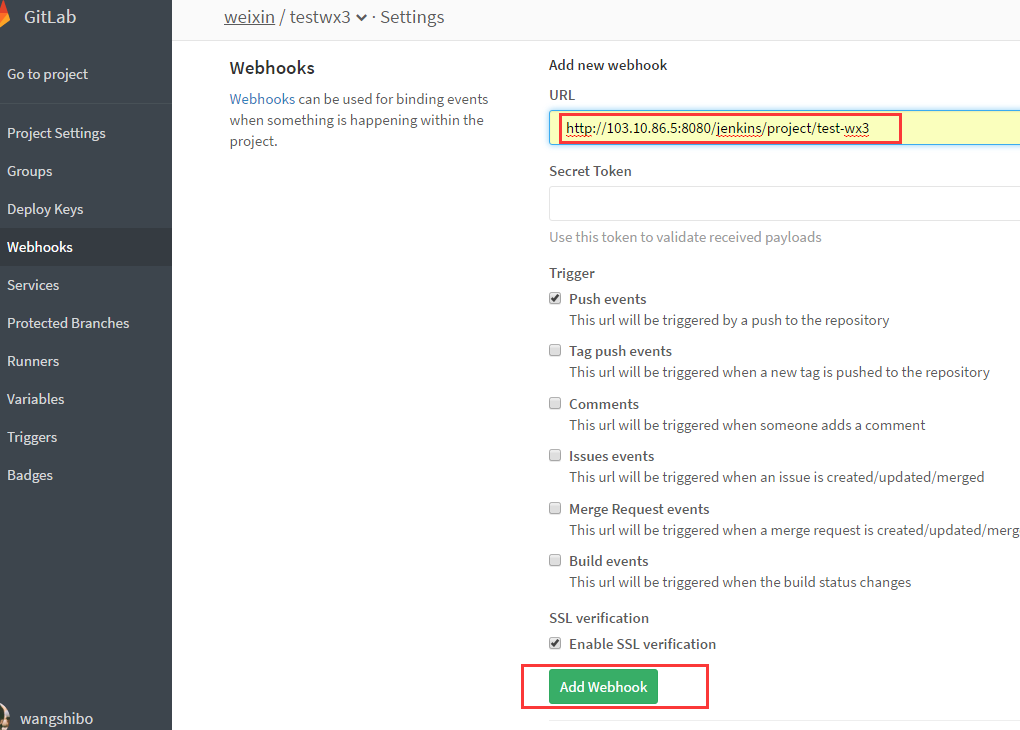Enable the Comments trigger checkbox
The width and height of the screenshot is (1020, 730).
tap(555, 403)
